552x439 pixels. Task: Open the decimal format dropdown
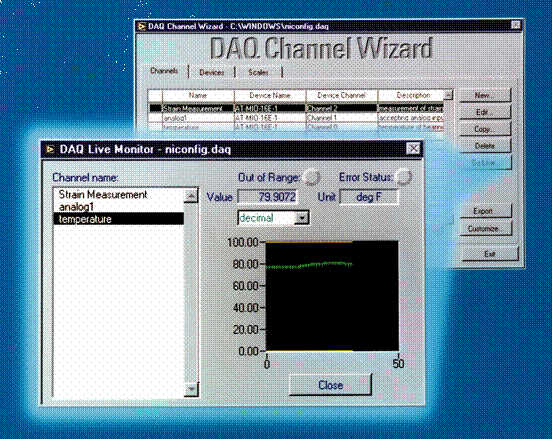(302, 218)
